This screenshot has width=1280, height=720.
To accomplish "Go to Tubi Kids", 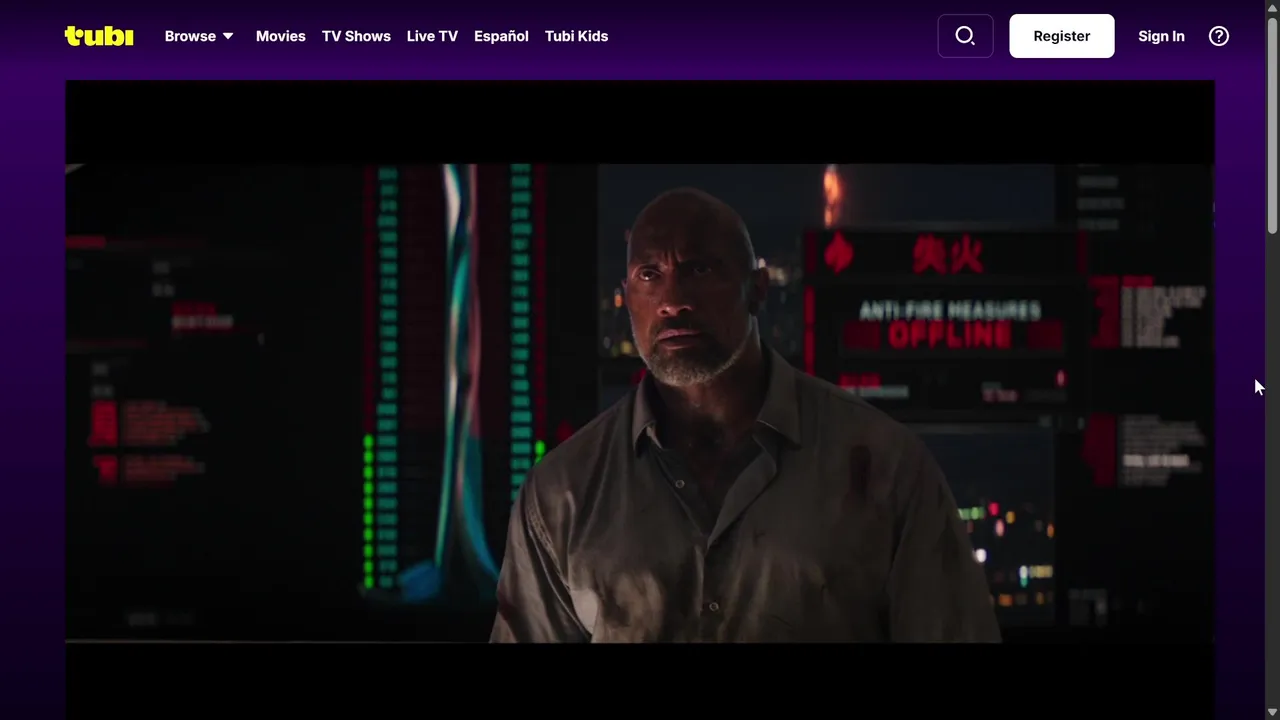I will tap(576, 36).
